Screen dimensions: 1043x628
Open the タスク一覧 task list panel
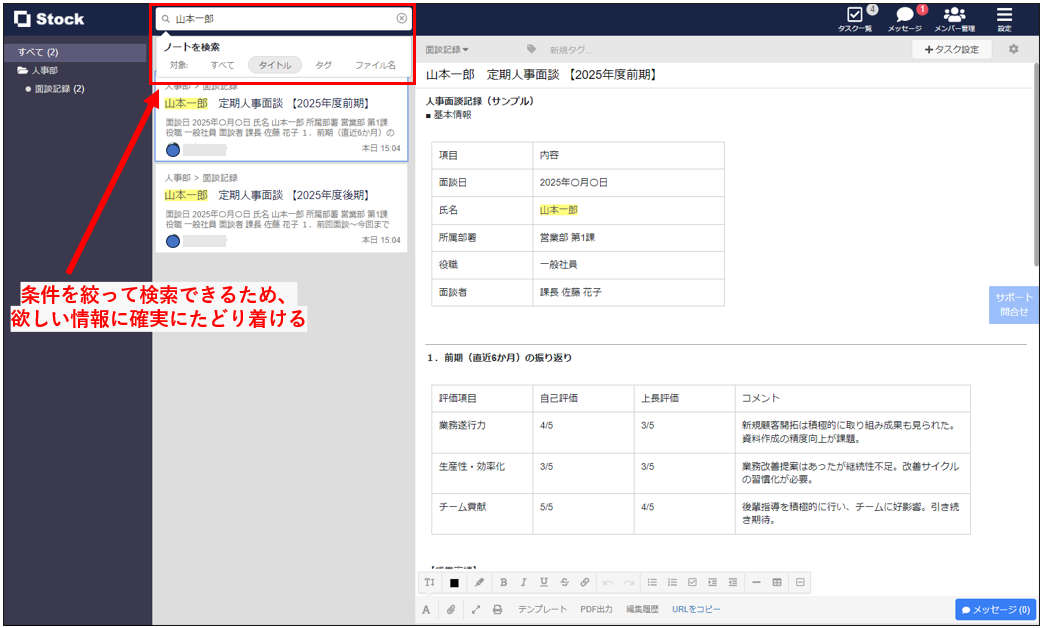pos(854,18)
